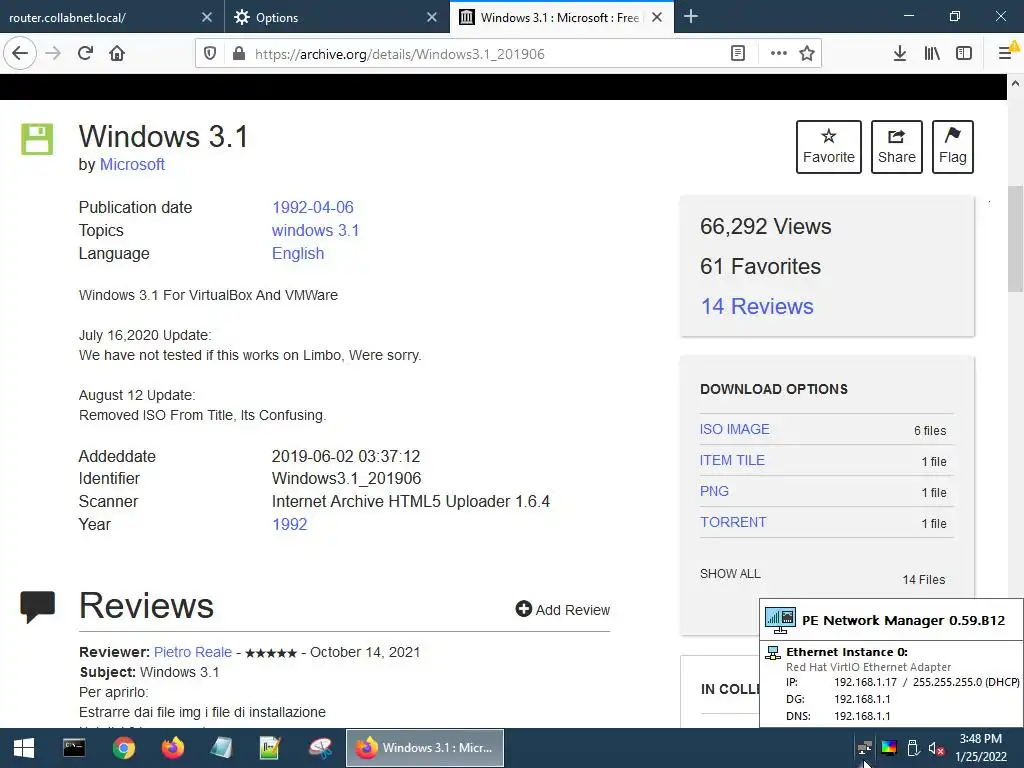The height and width of the screenshot is (768, 1024).
Task: Click the scrollbar up arrow
Action: click(x=1015, y=84)
